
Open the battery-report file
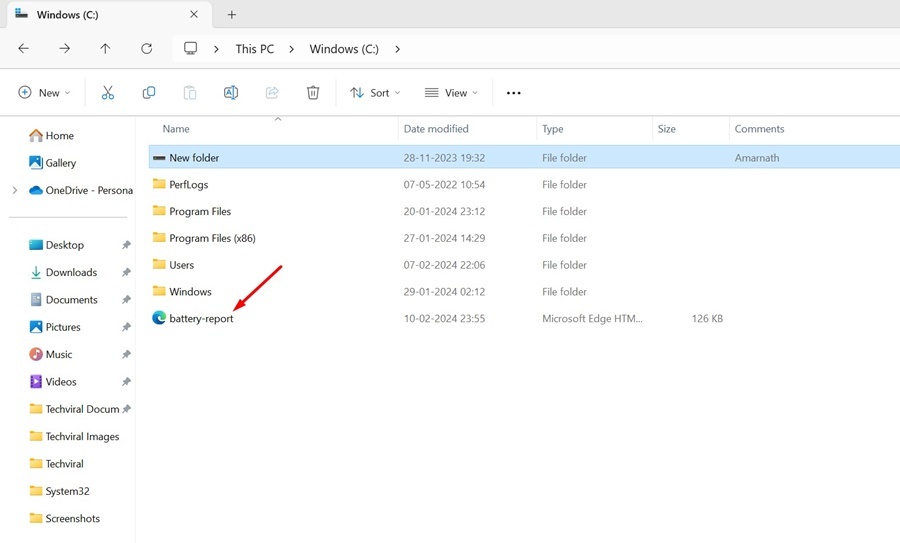[x=201, y=319]
